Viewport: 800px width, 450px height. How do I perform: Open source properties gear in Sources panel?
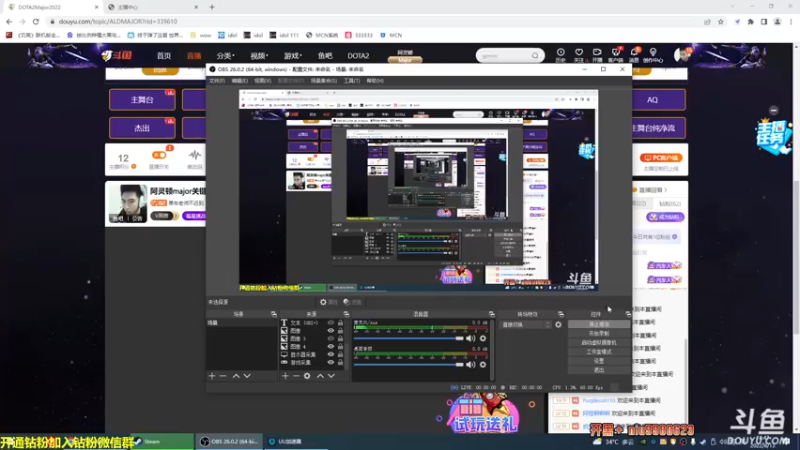pos(307,376)
